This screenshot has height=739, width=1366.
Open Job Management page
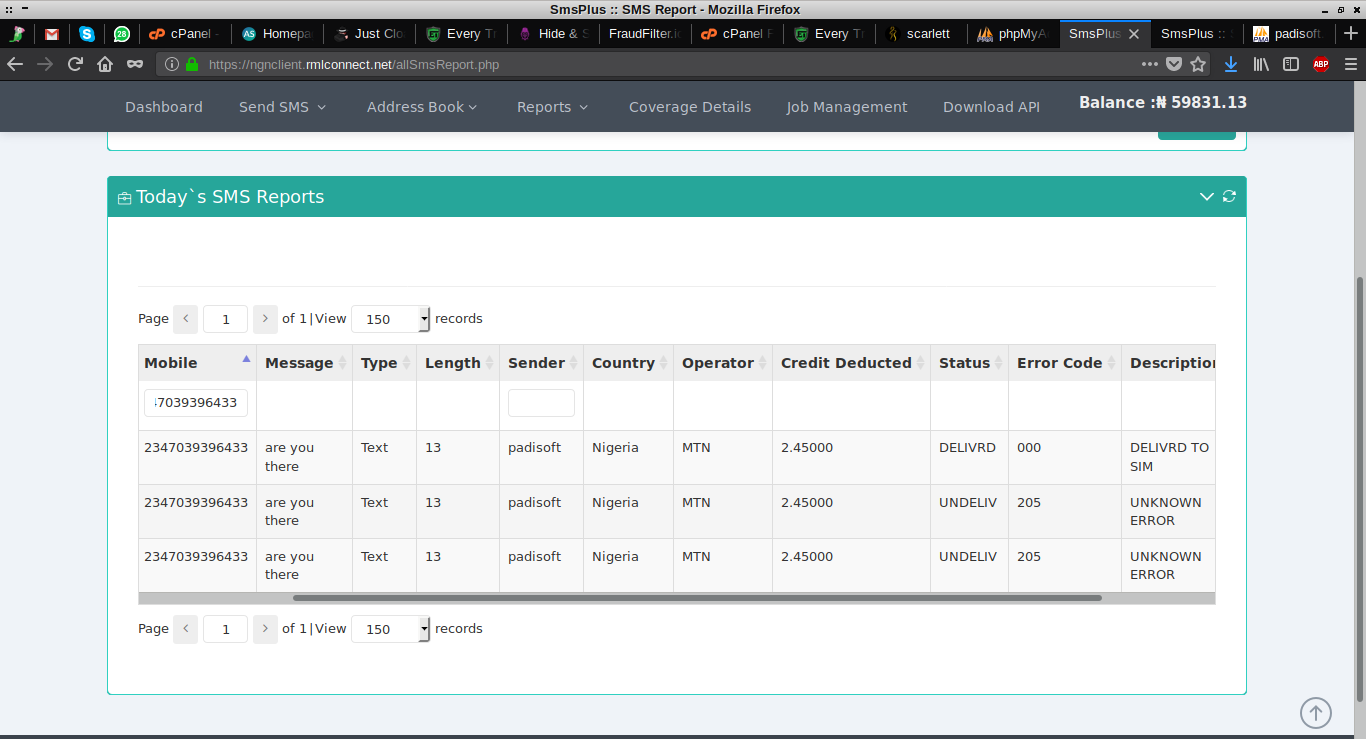(847, 107)
